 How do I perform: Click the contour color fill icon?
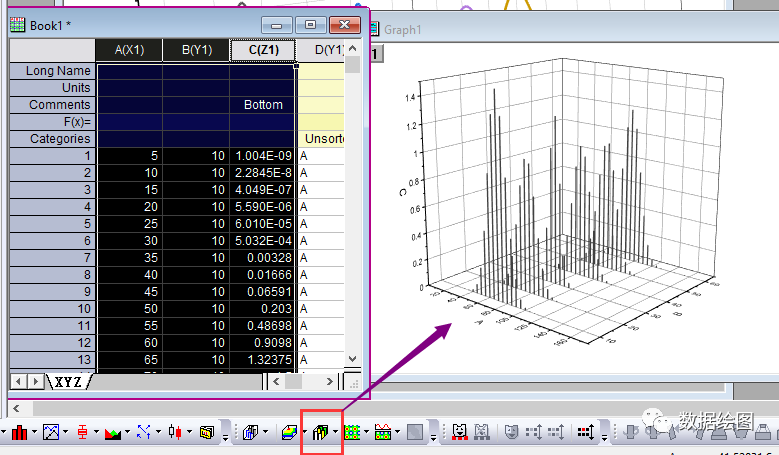point(352,433)
